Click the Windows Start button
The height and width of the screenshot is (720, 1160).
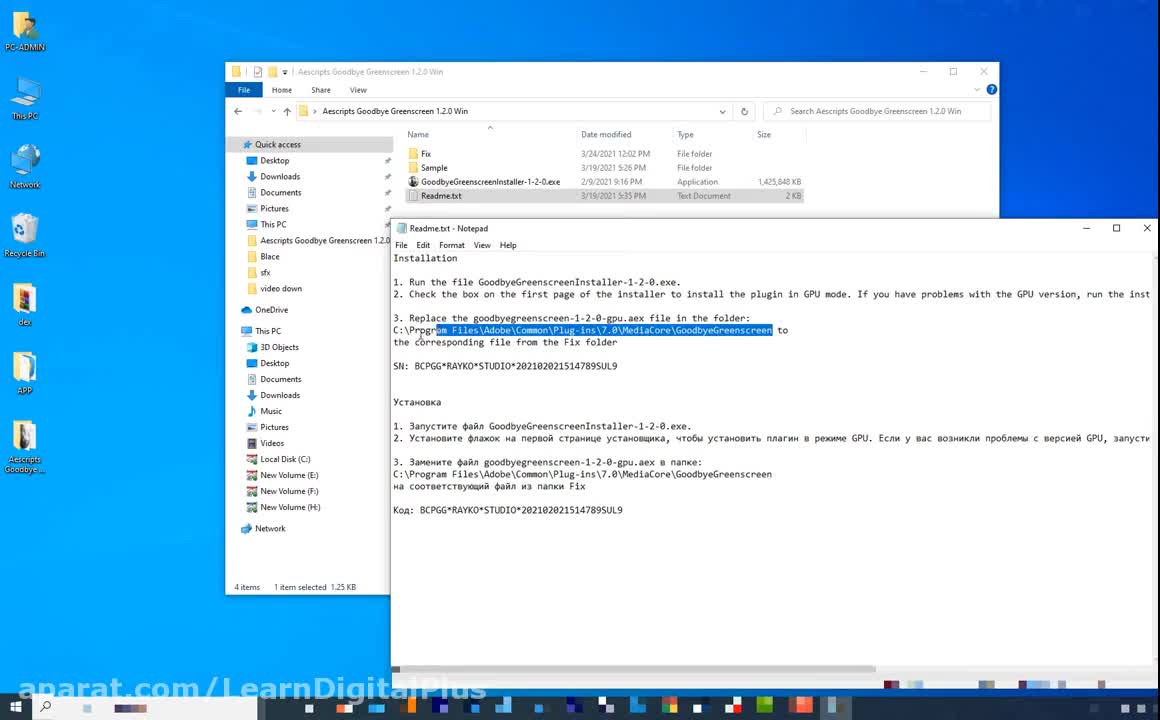point(16,707)
